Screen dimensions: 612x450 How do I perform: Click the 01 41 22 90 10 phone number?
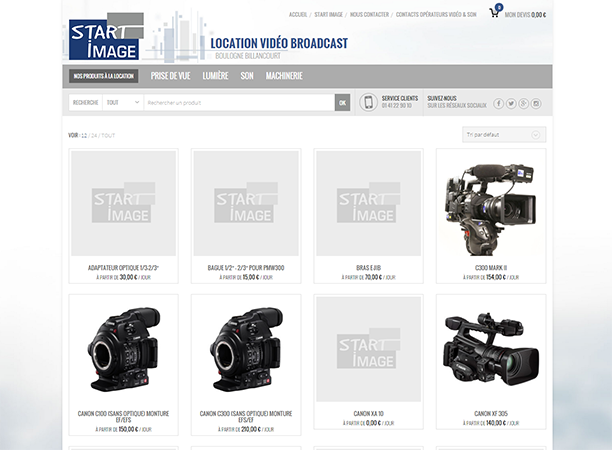click(x=397, y=106)
